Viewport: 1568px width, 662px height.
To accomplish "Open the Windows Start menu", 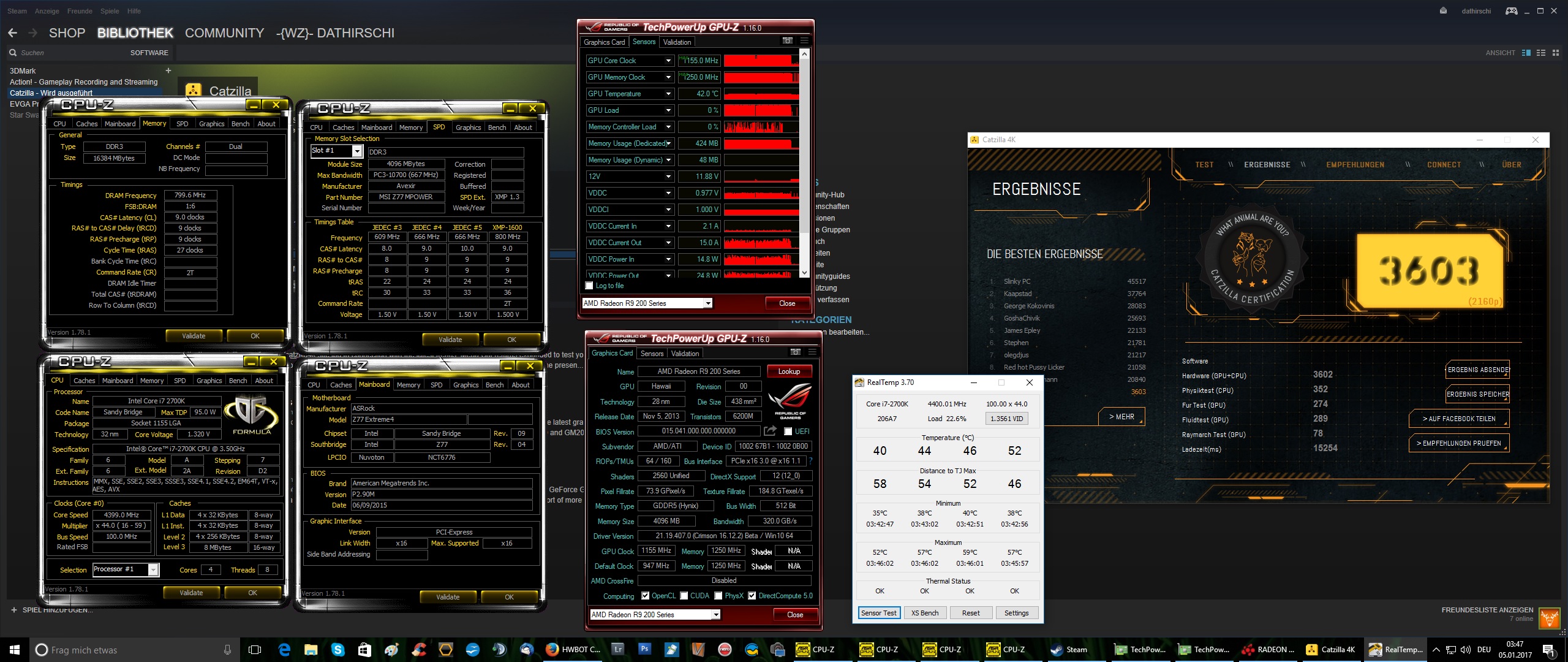I will (x=15, y=650).
